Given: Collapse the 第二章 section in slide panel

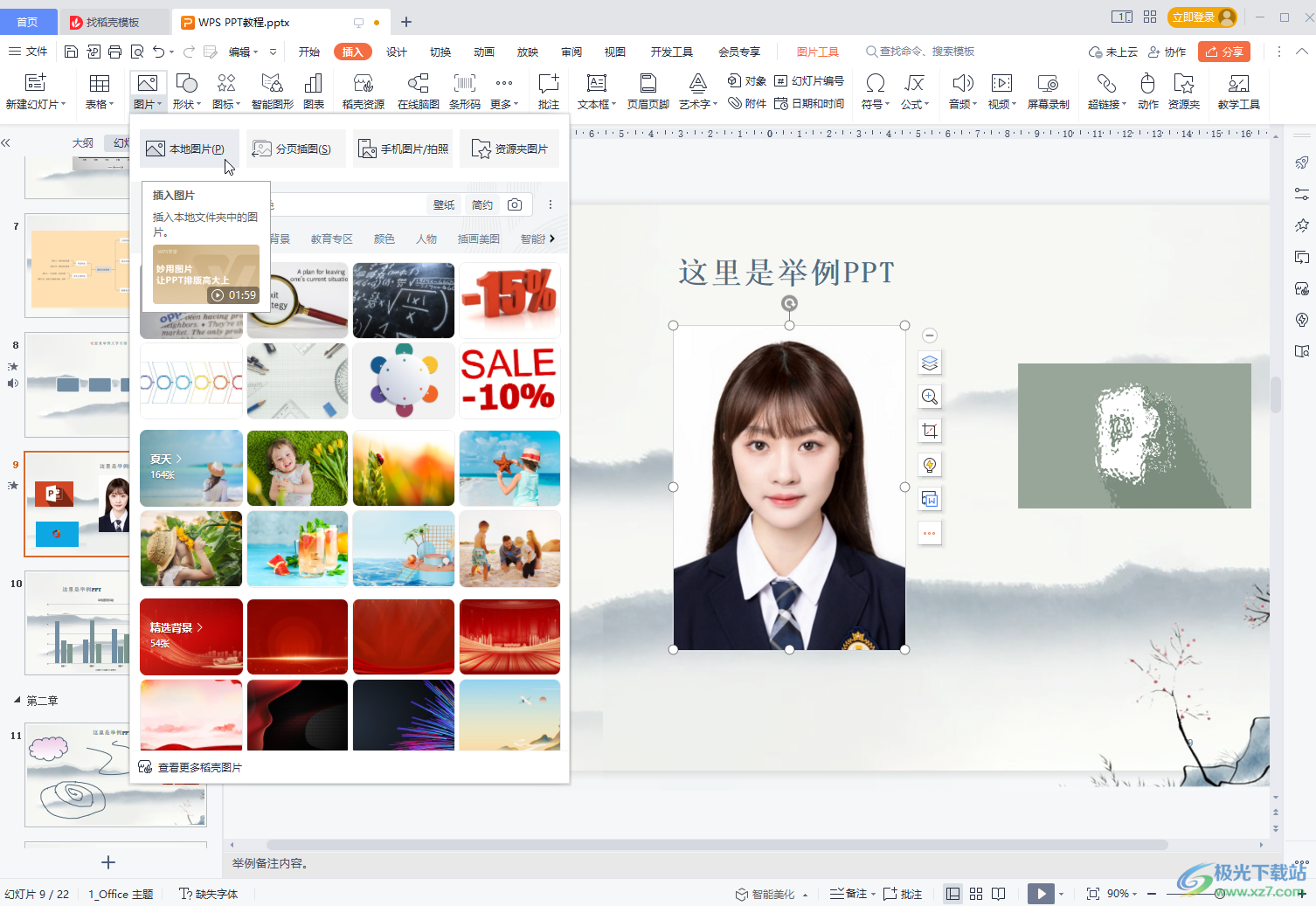Looking at the screenshot, I should click(x=17, y=700).
